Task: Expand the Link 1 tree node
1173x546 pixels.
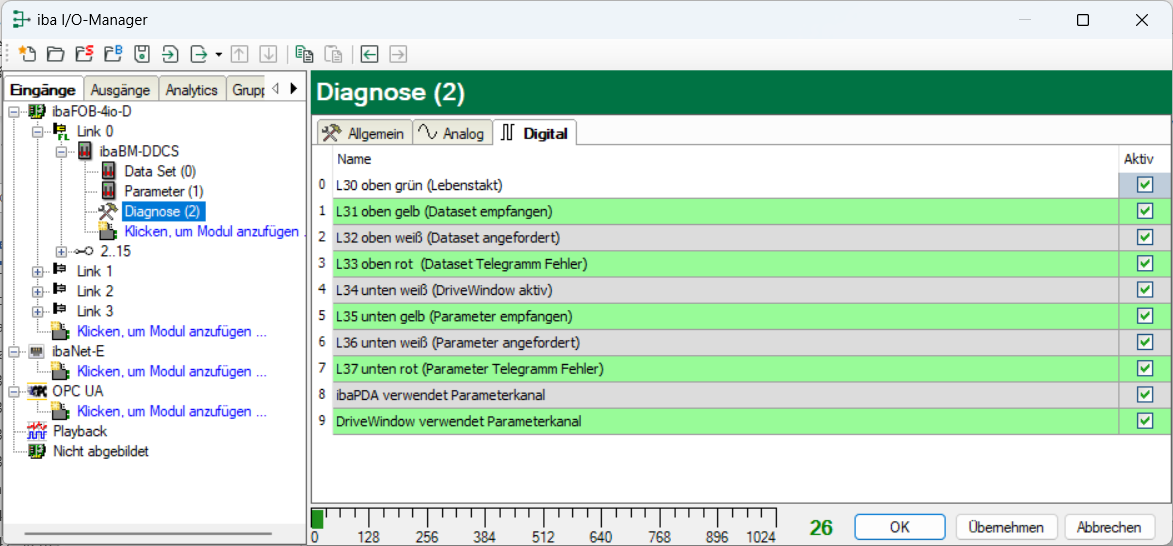Action: point(37,271)
